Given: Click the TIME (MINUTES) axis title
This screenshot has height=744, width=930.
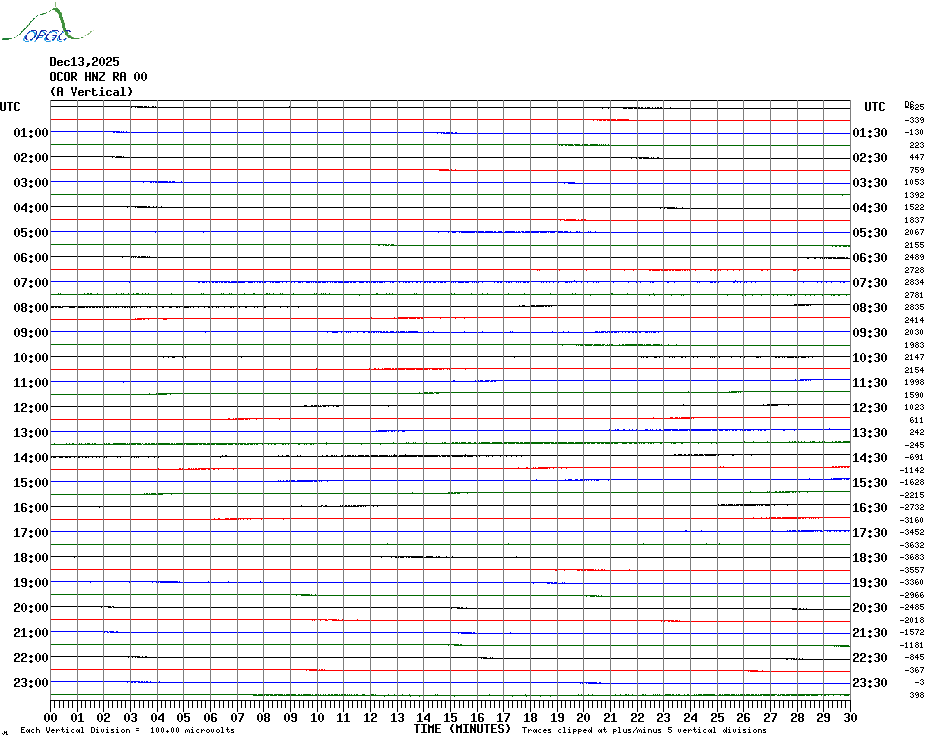Looking at the screenshot, I should point(462,729).
